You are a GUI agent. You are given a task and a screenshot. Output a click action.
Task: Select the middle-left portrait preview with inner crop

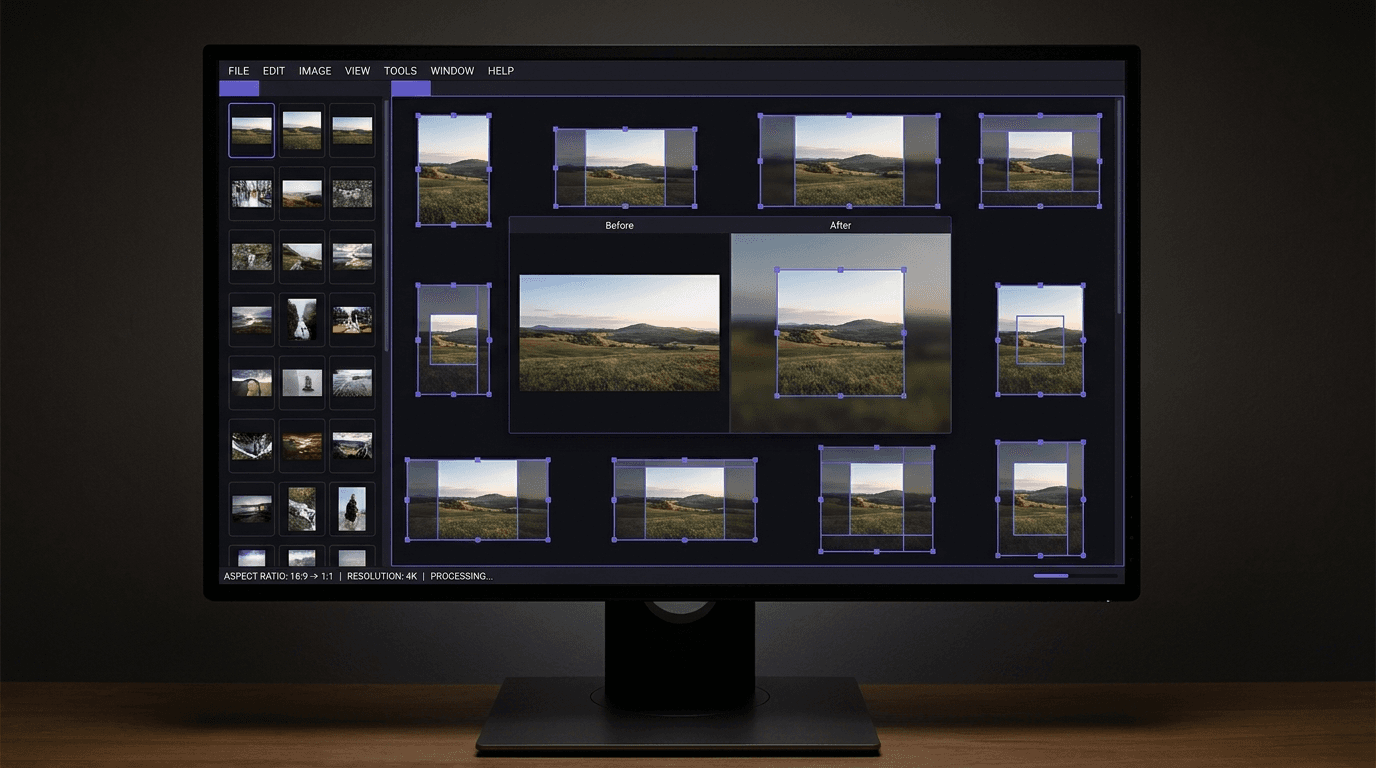coord(453,340)
